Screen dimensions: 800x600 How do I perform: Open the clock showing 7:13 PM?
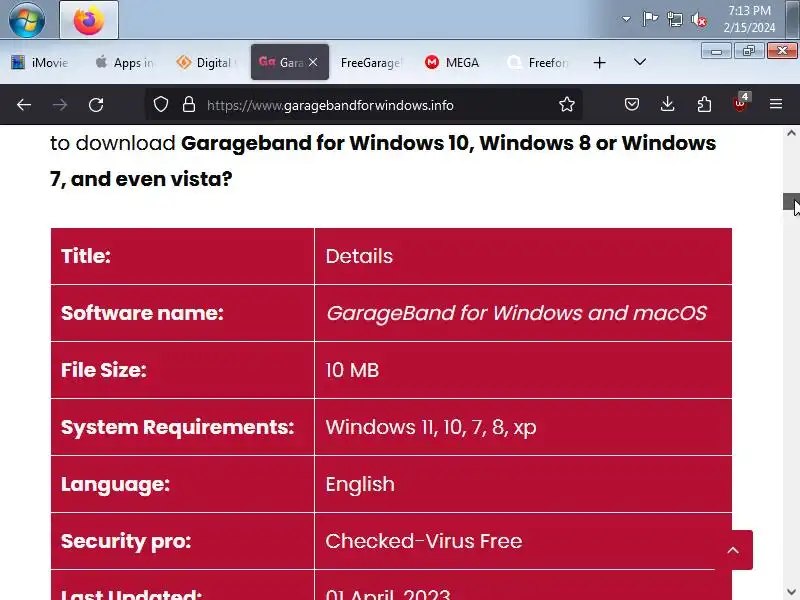point(749,19)
